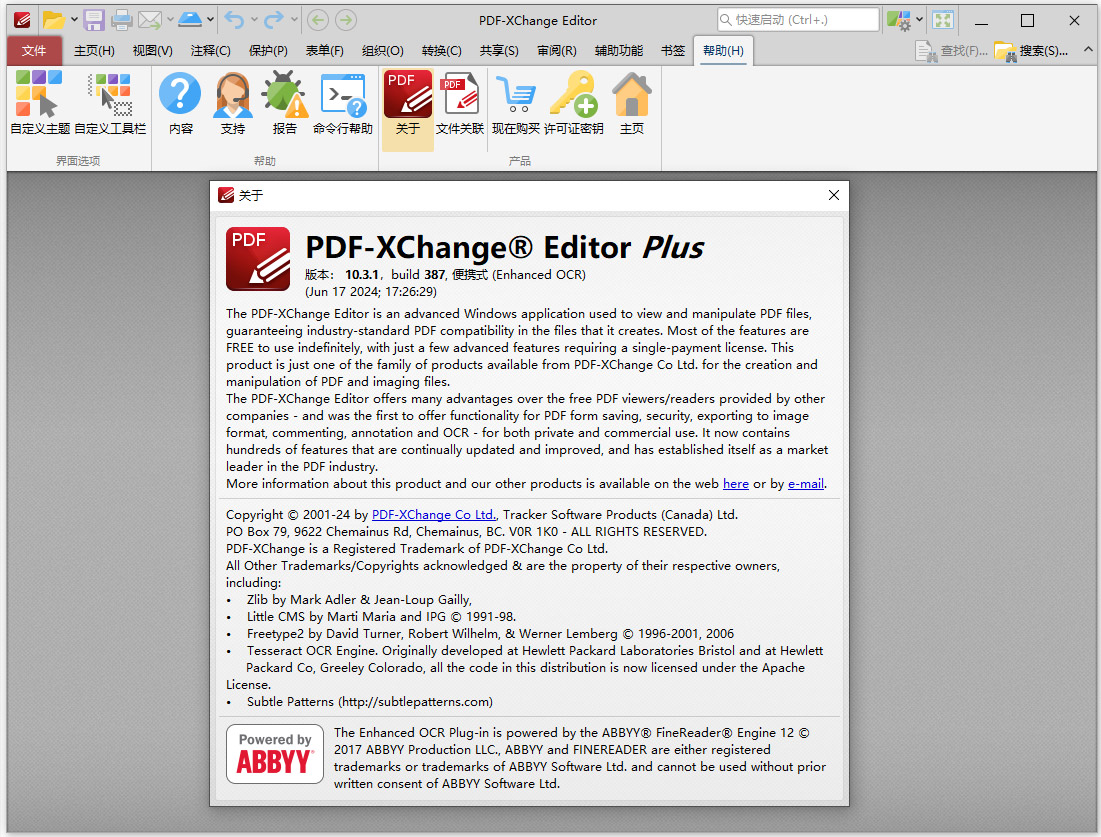
Task: Open the 转换(C) ribbon tab
Action: (x=440, y=50)
